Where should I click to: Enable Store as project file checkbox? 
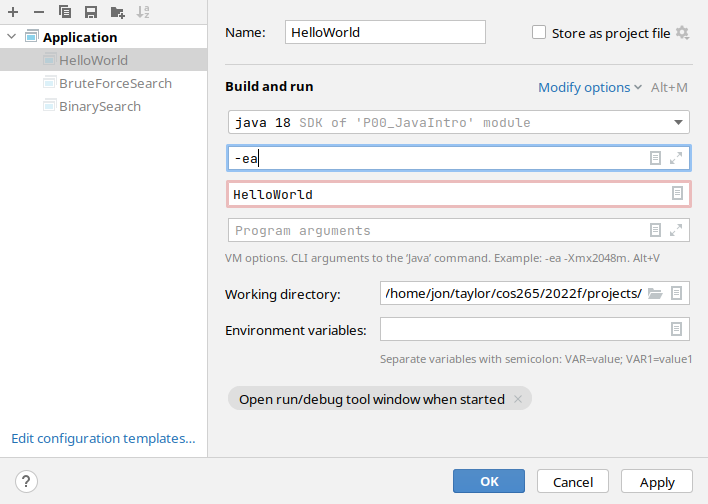coord(540,33)
